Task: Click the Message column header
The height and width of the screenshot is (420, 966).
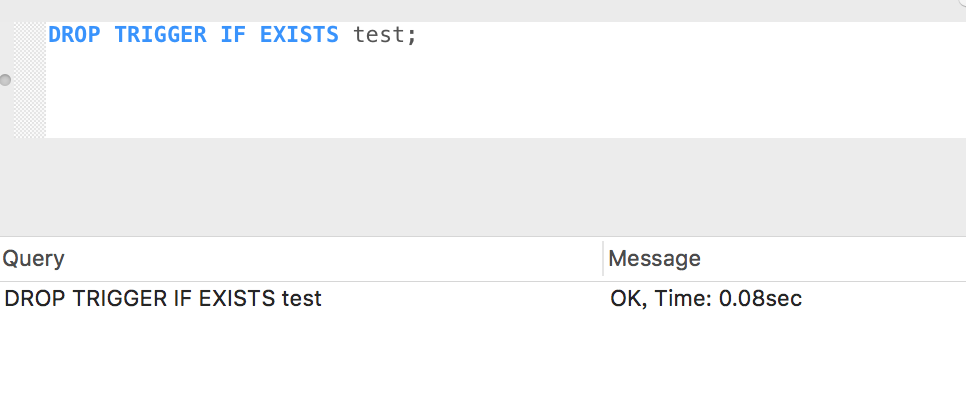Action: 654,259
